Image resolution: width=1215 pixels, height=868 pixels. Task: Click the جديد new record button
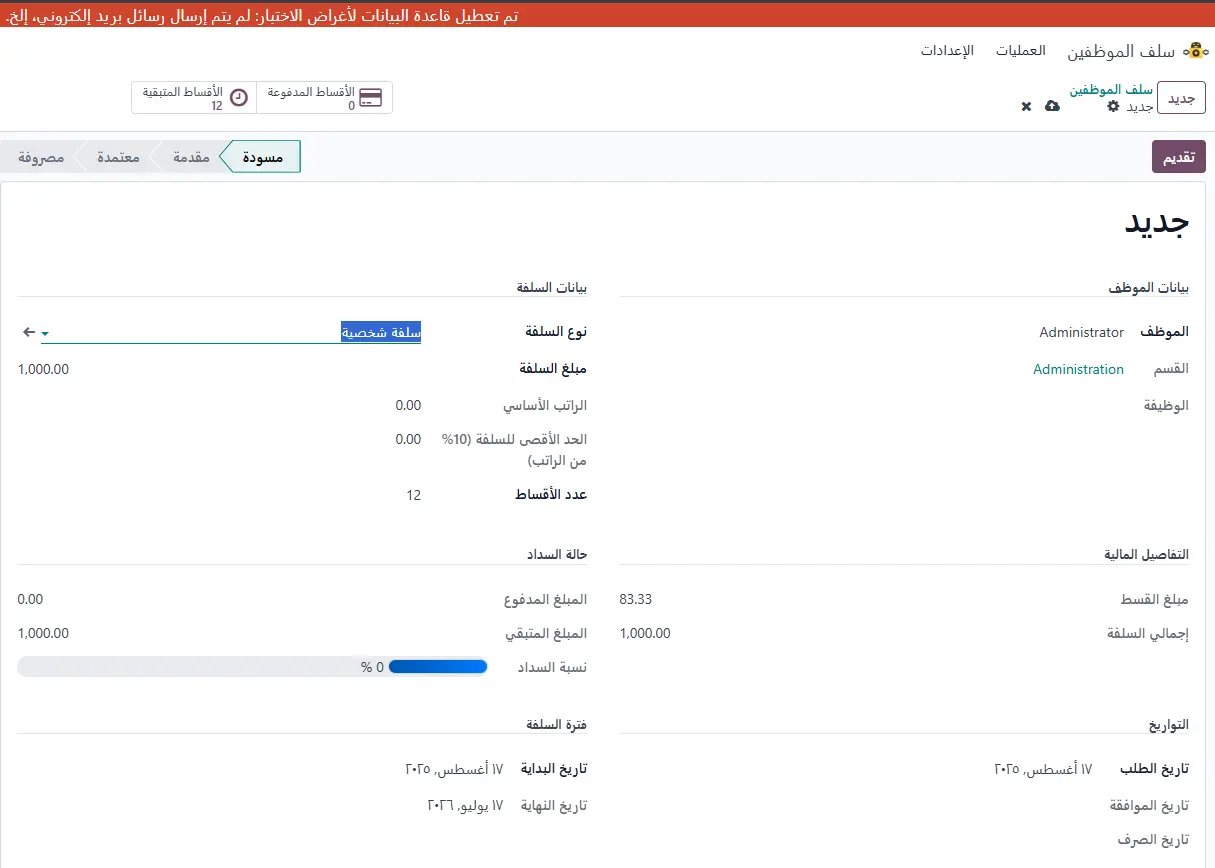tap(1181, 99)
